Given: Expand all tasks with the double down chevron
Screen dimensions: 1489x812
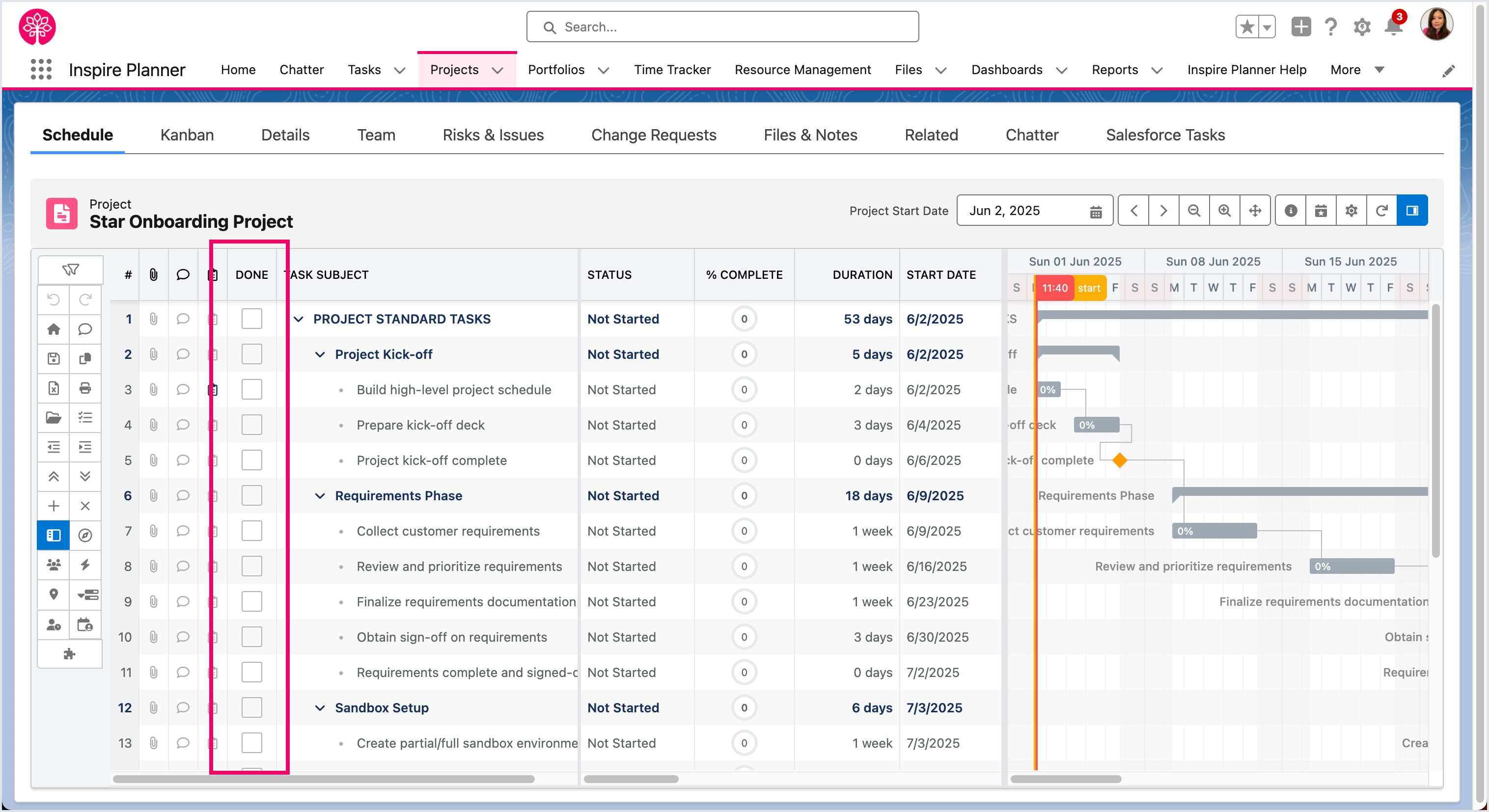Looking at the screenshot, I should pos(85,476).
